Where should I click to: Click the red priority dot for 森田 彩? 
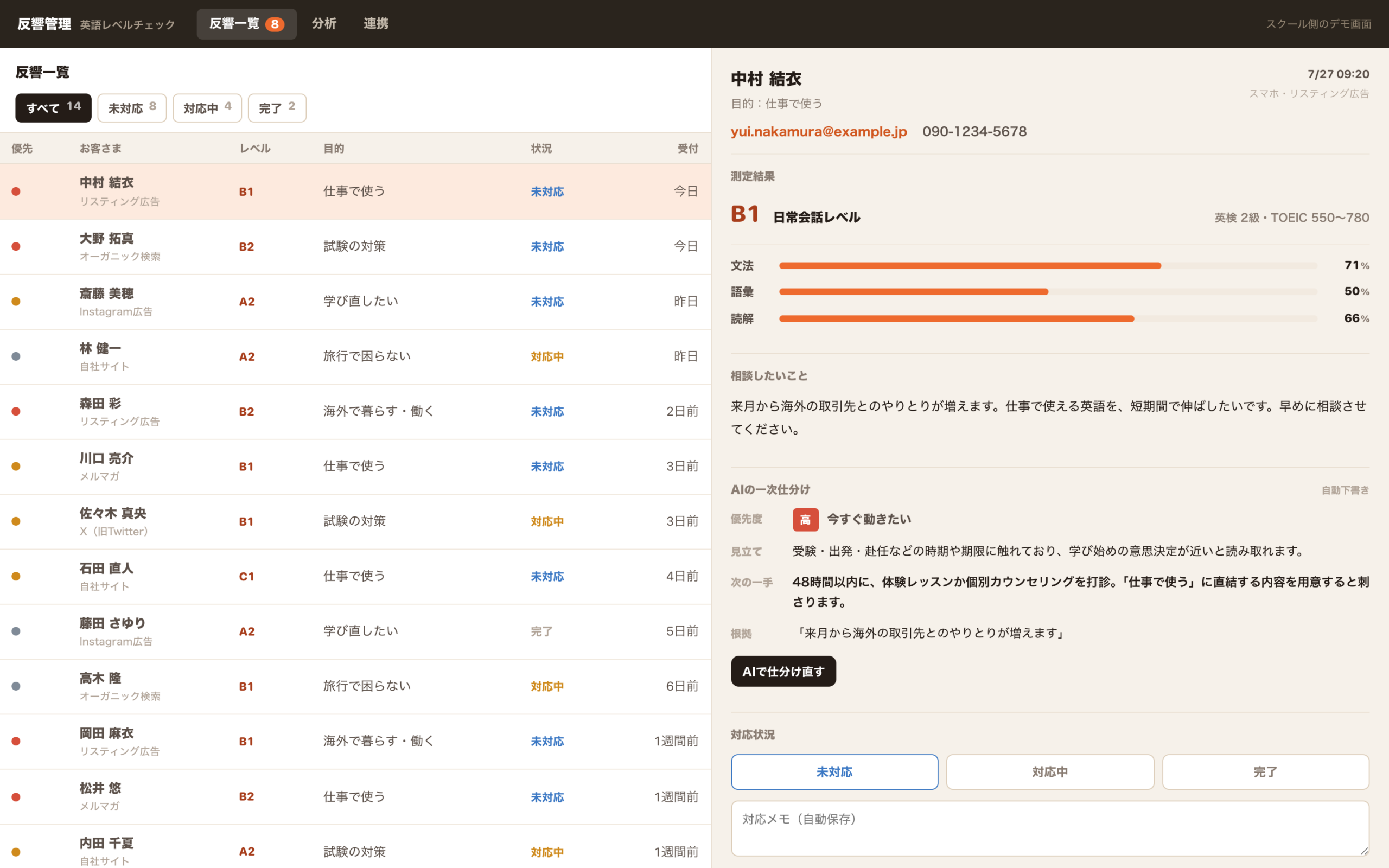tap(16, 412)
